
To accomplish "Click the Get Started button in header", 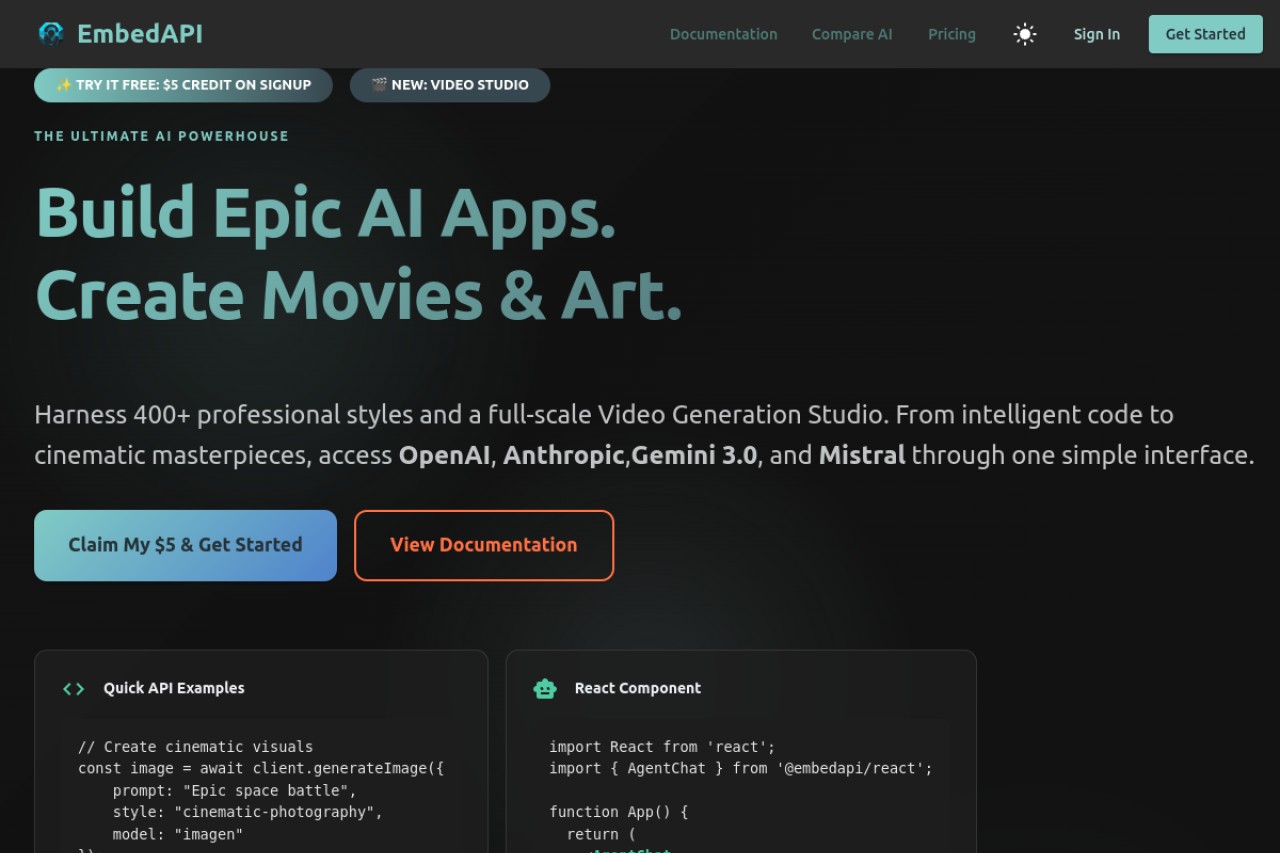I will pyautogui.click(x=1206, y=34).
